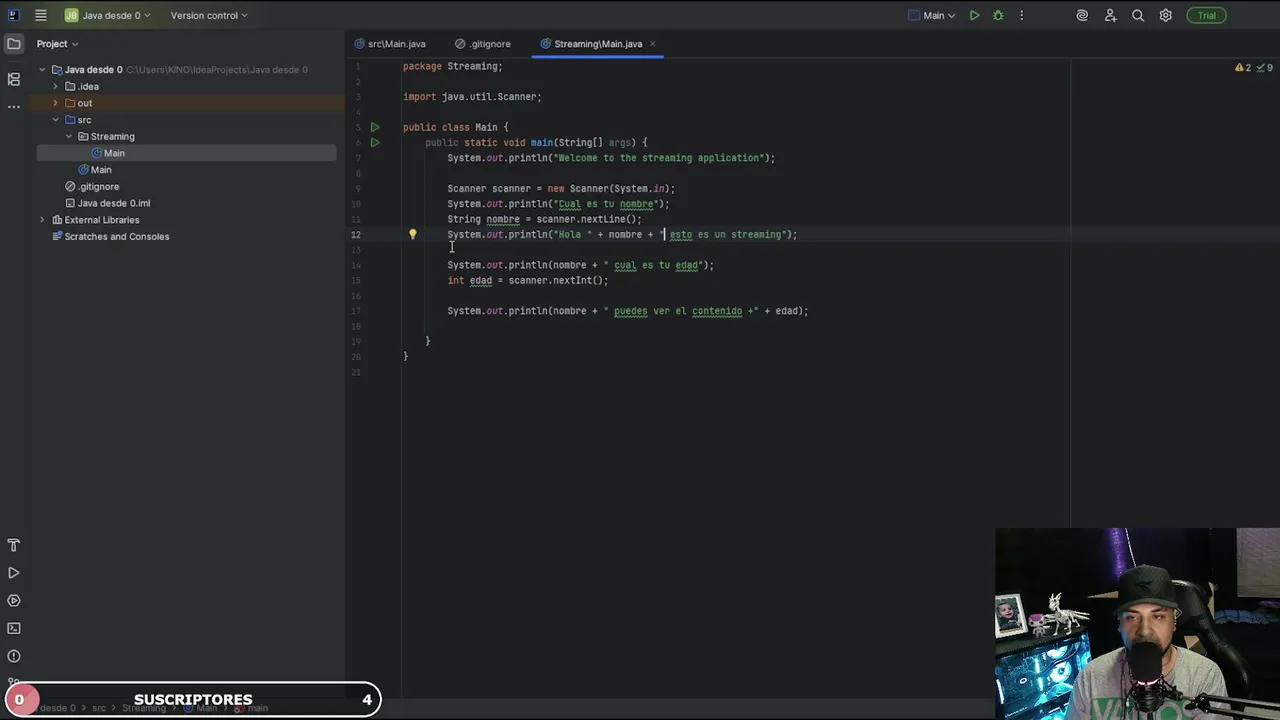Click the import java.util.Scanner line
Viewport: 1280px width, 720px height.
[472, 97]
